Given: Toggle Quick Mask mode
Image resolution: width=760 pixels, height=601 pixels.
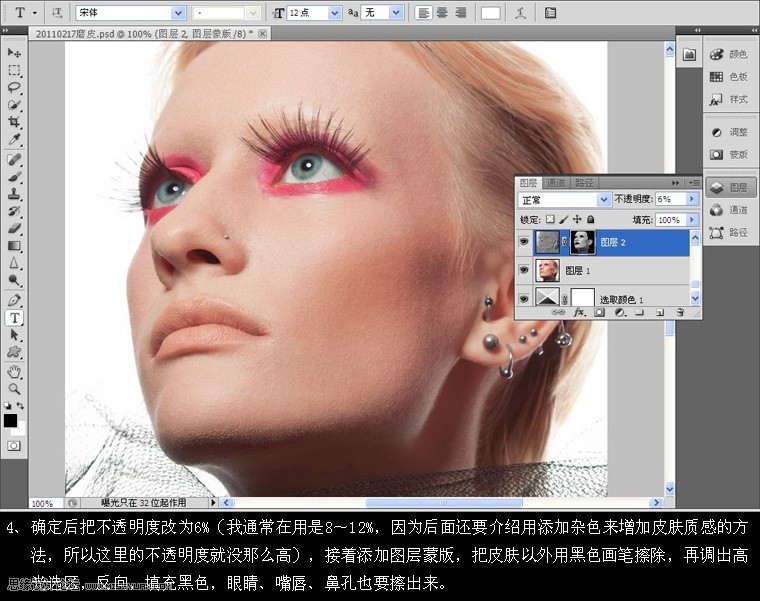Looking at the screenshot, I should [14, 445].
